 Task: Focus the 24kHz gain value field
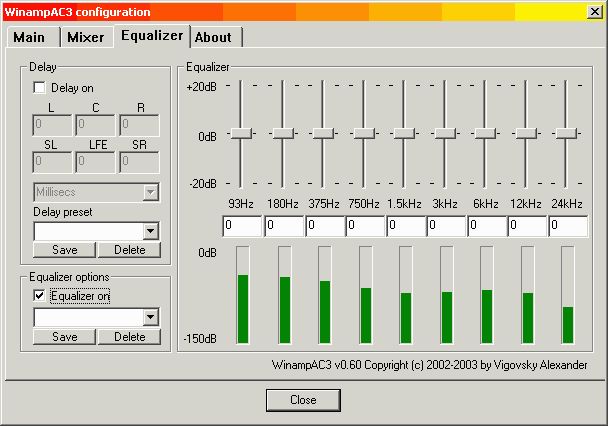(568, 226)
